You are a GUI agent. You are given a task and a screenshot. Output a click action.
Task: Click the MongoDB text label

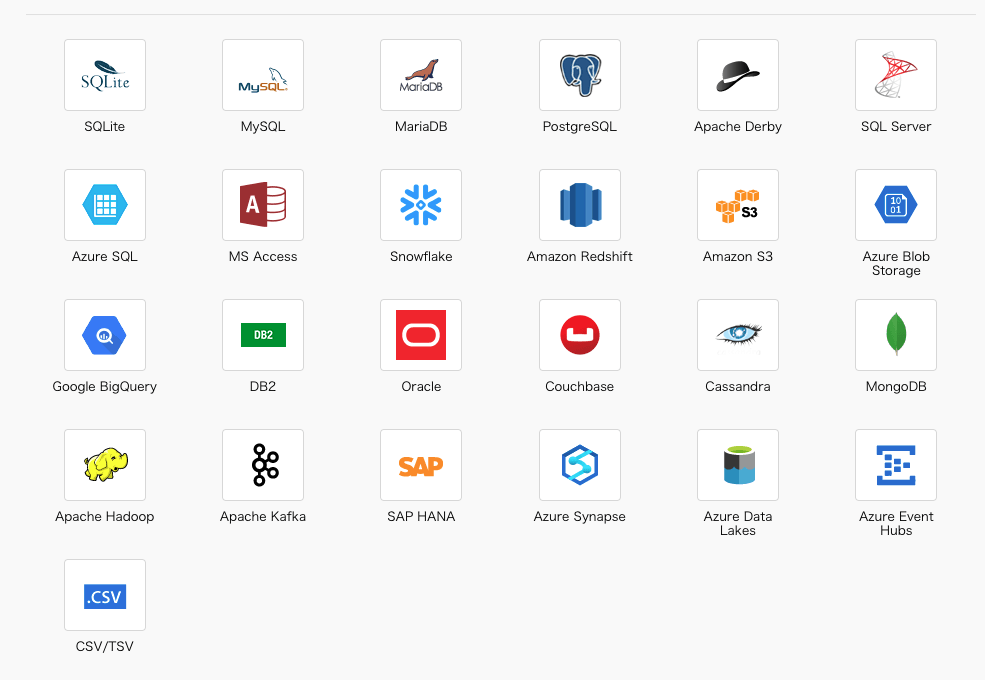pos(896,387)
